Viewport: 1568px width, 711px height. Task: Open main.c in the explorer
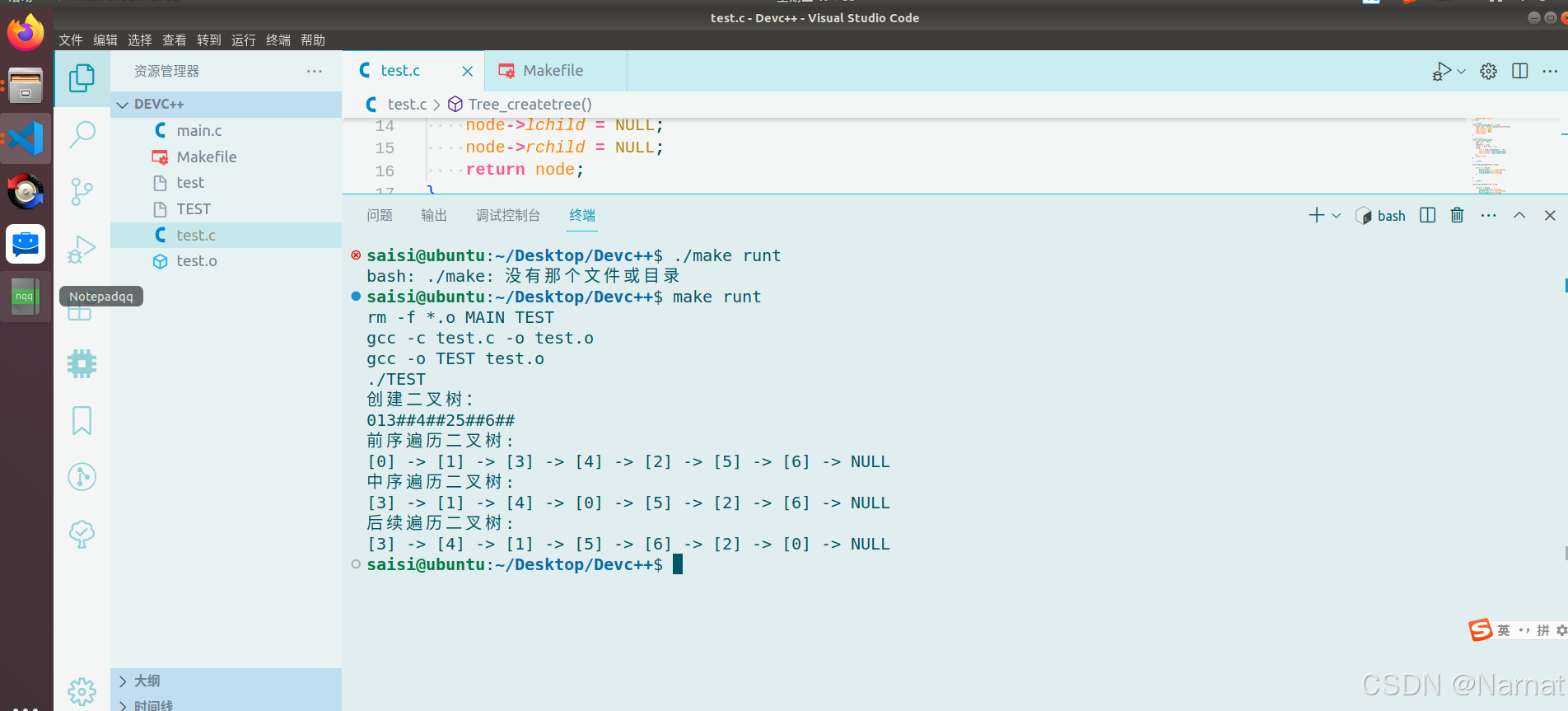(x=226, y=130)
